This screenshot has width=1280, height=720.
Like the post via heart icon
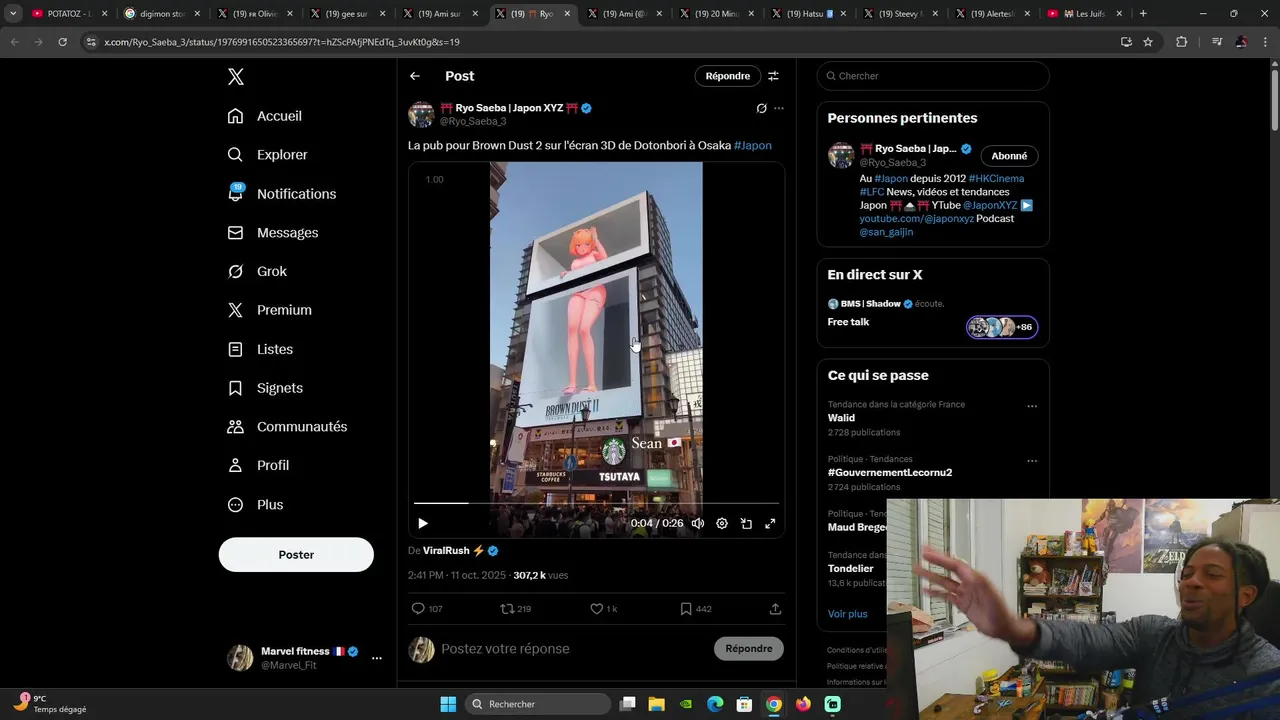(603, 608)
